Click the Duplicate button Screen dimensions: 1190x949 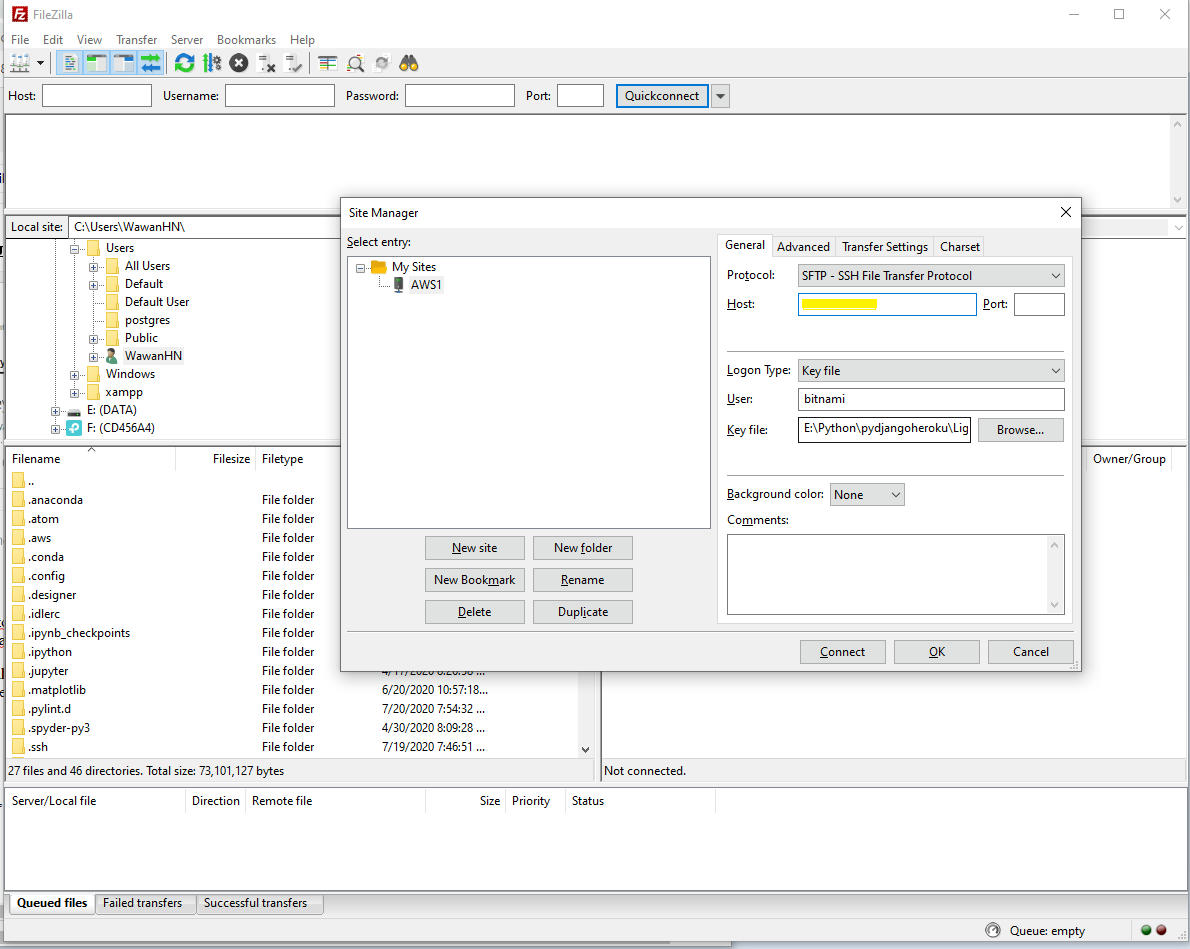pos(583,612)
